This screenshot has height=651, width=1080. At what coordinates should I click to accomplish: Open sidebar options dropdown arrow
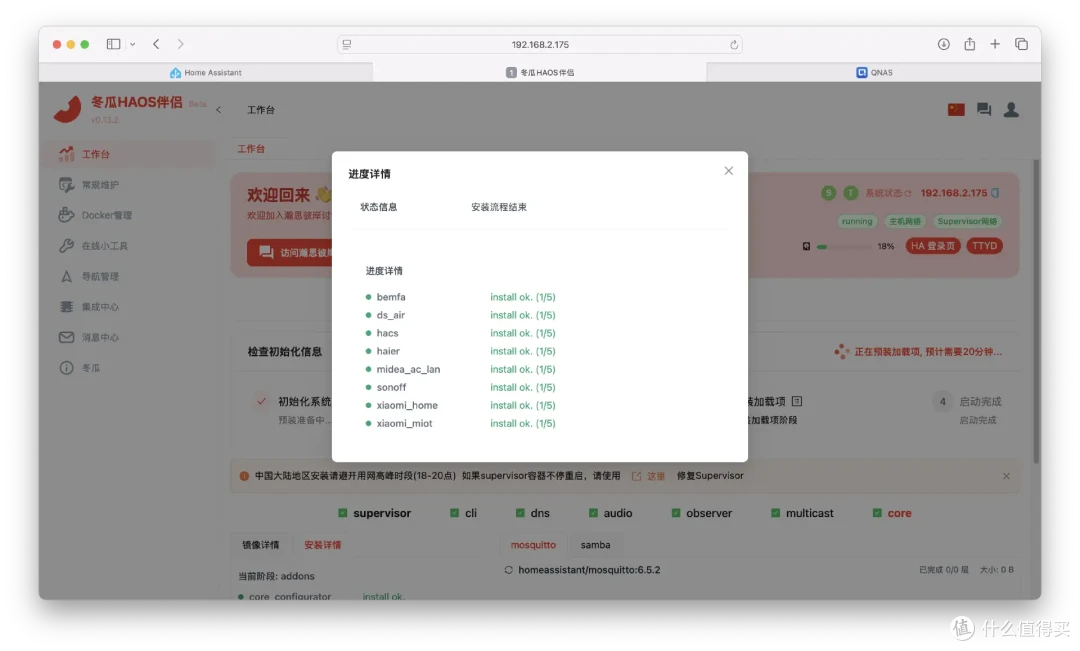132,44
